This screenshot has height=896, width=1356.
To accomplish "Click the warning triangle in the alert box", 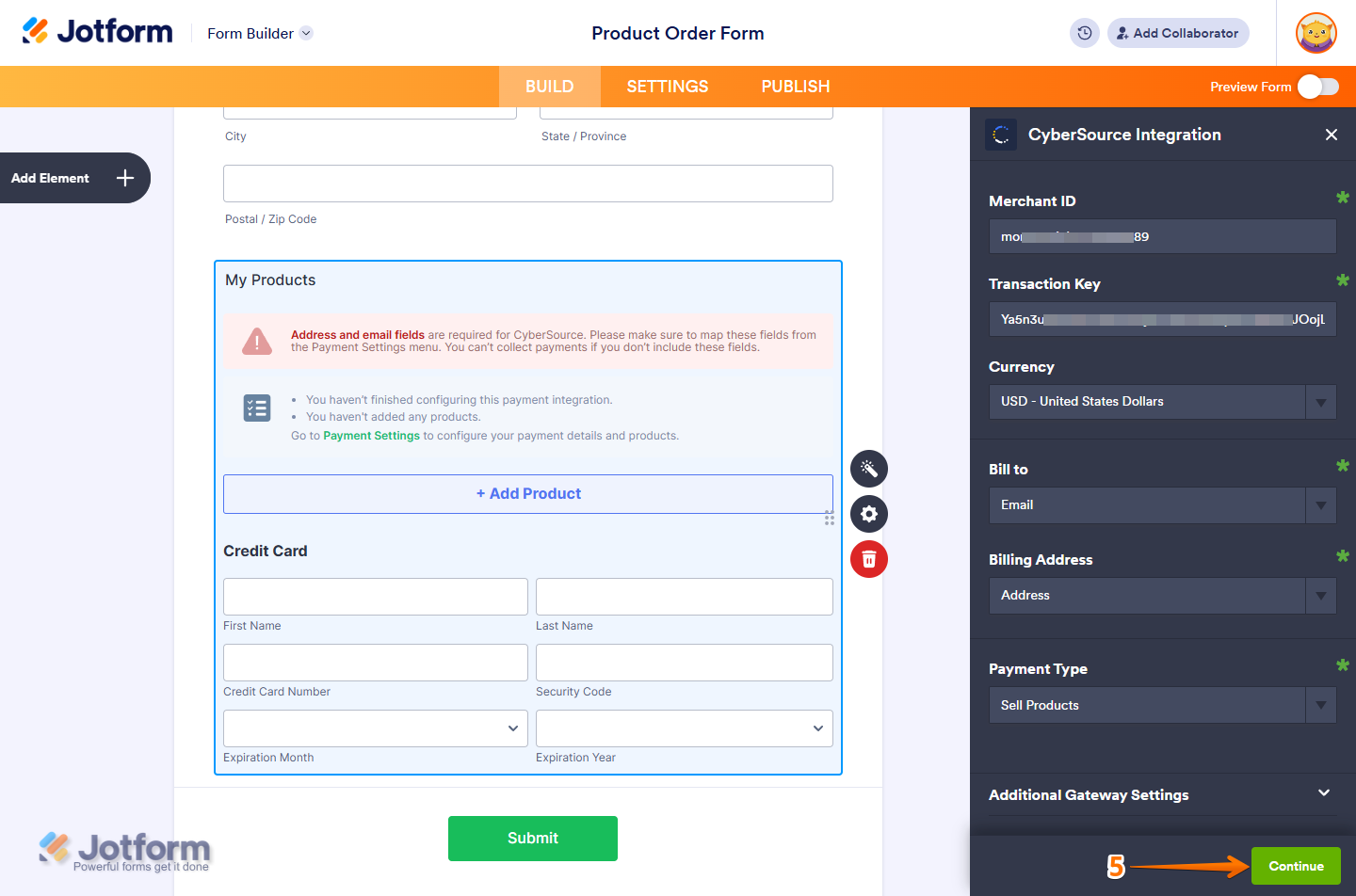I will (256, 341).
